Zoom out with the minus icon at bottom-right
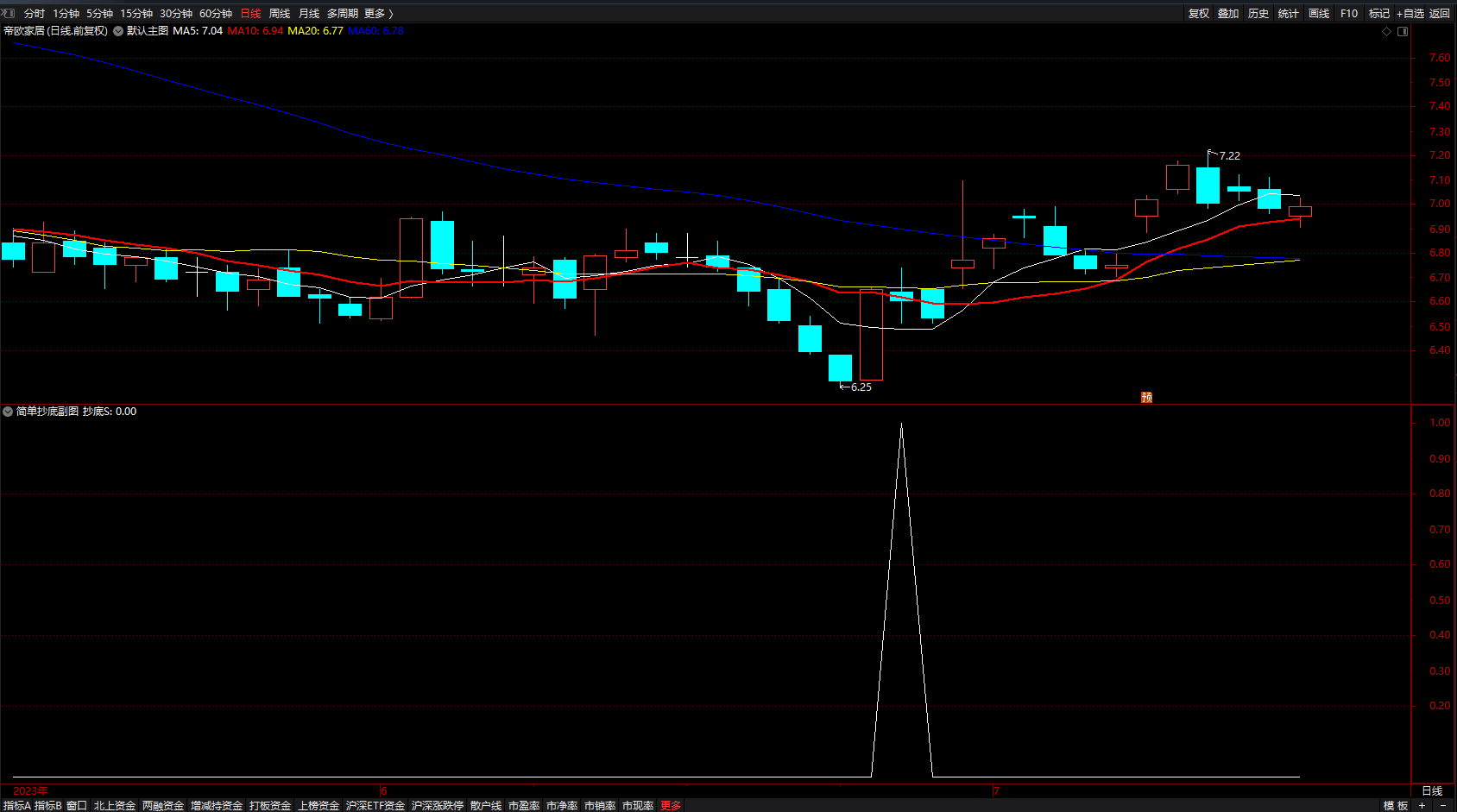 [1442, 805]
